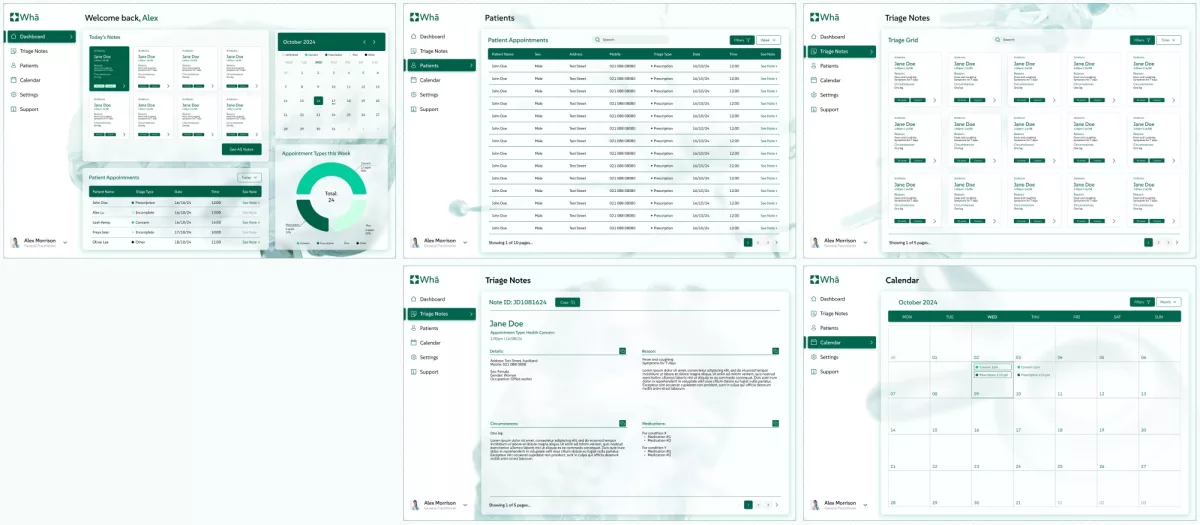The height and width of the screenshot is (525, 1200).
Task: Click the See All Notes button
Action: 240,149
